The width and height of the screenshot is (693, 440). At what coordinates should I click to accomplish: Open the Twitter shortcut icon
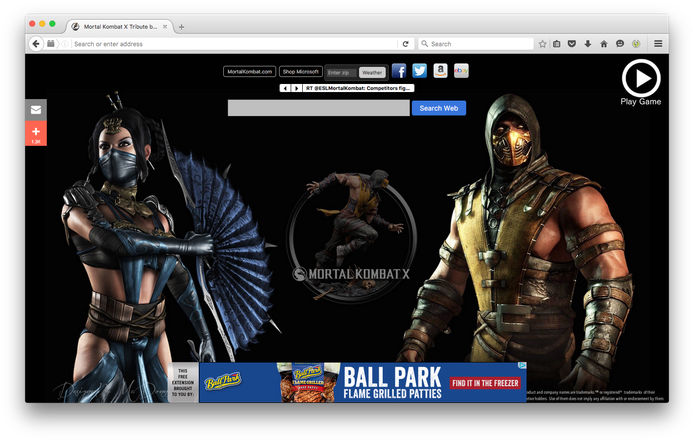(x=419, y=71)
